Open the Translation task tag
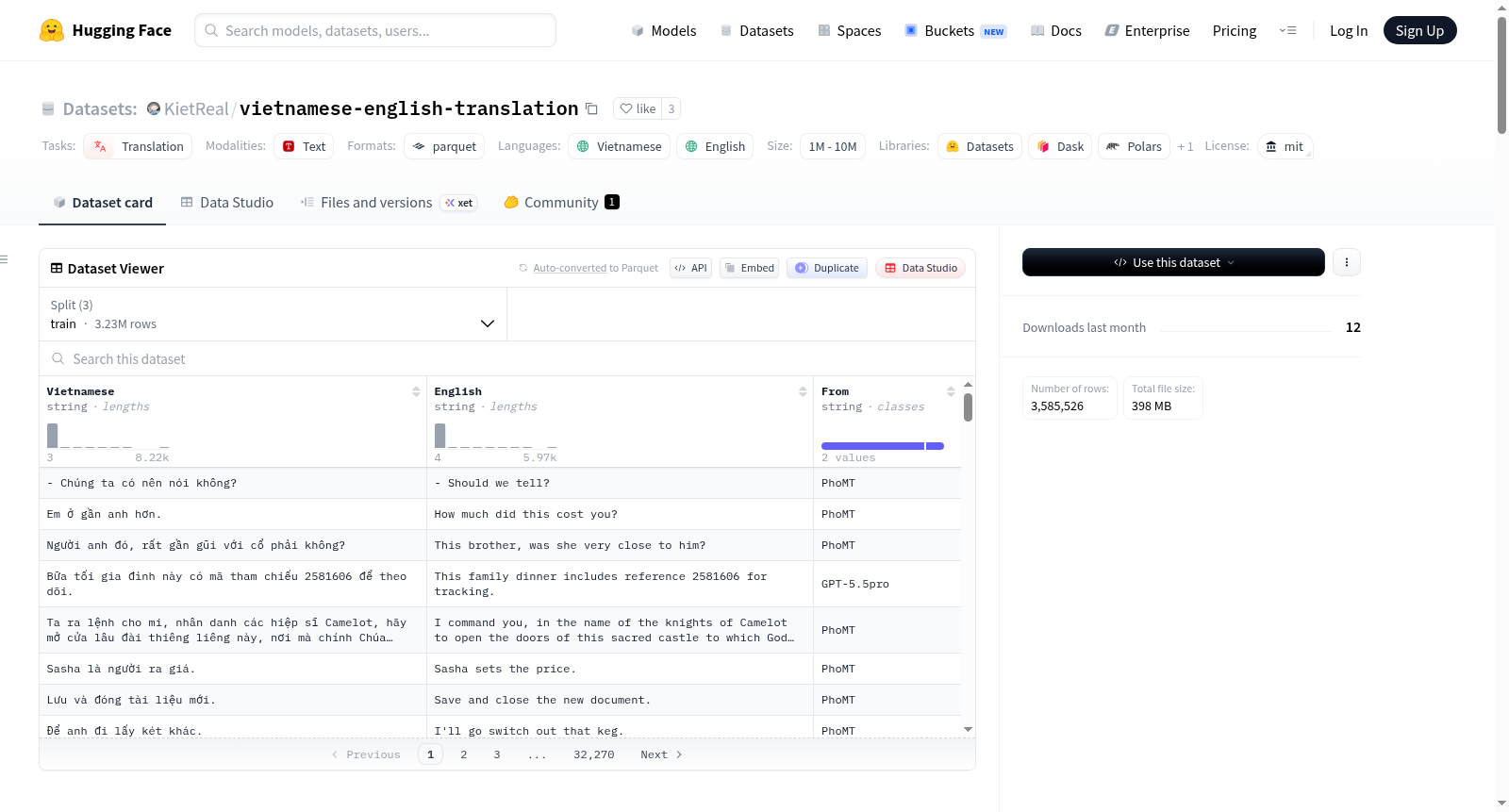The height and width of the screenshot is (812, 1509). click(139, 146)
